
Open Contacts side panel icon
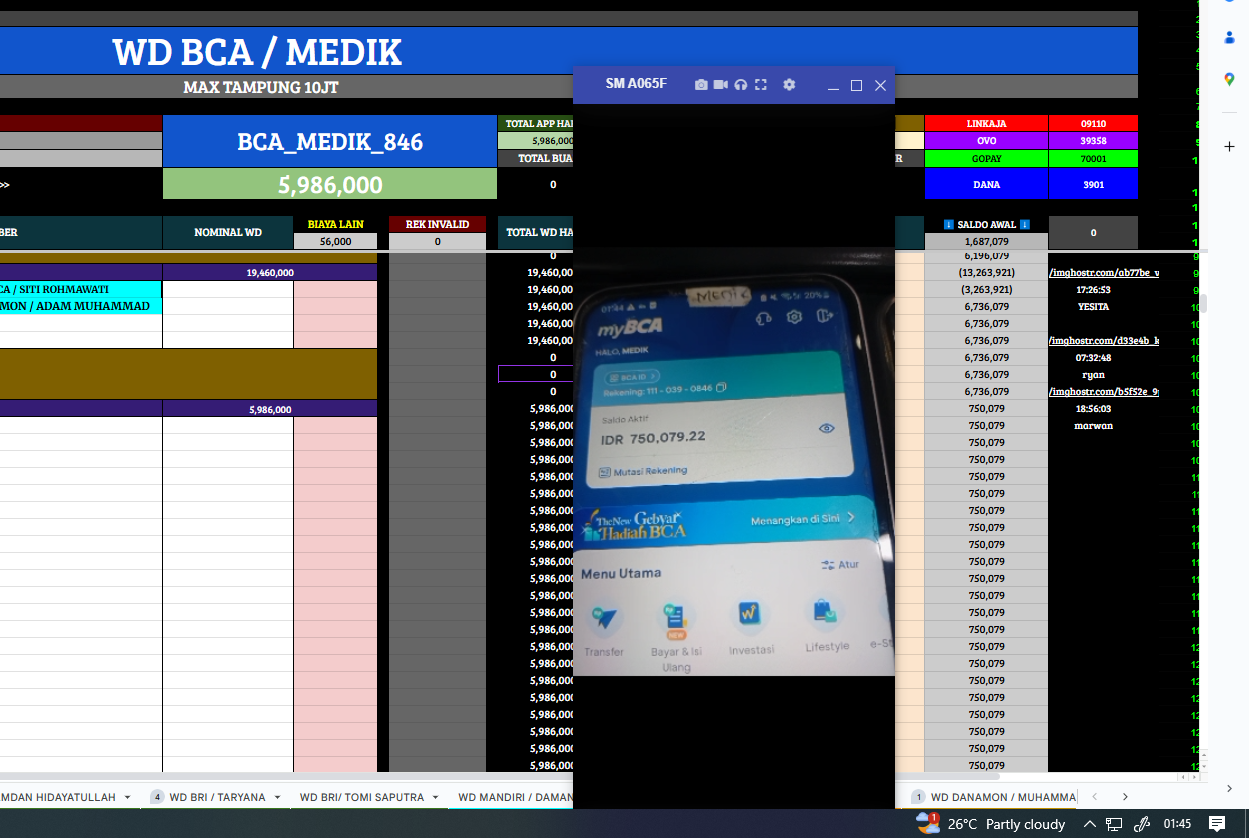coord(1229,37)
